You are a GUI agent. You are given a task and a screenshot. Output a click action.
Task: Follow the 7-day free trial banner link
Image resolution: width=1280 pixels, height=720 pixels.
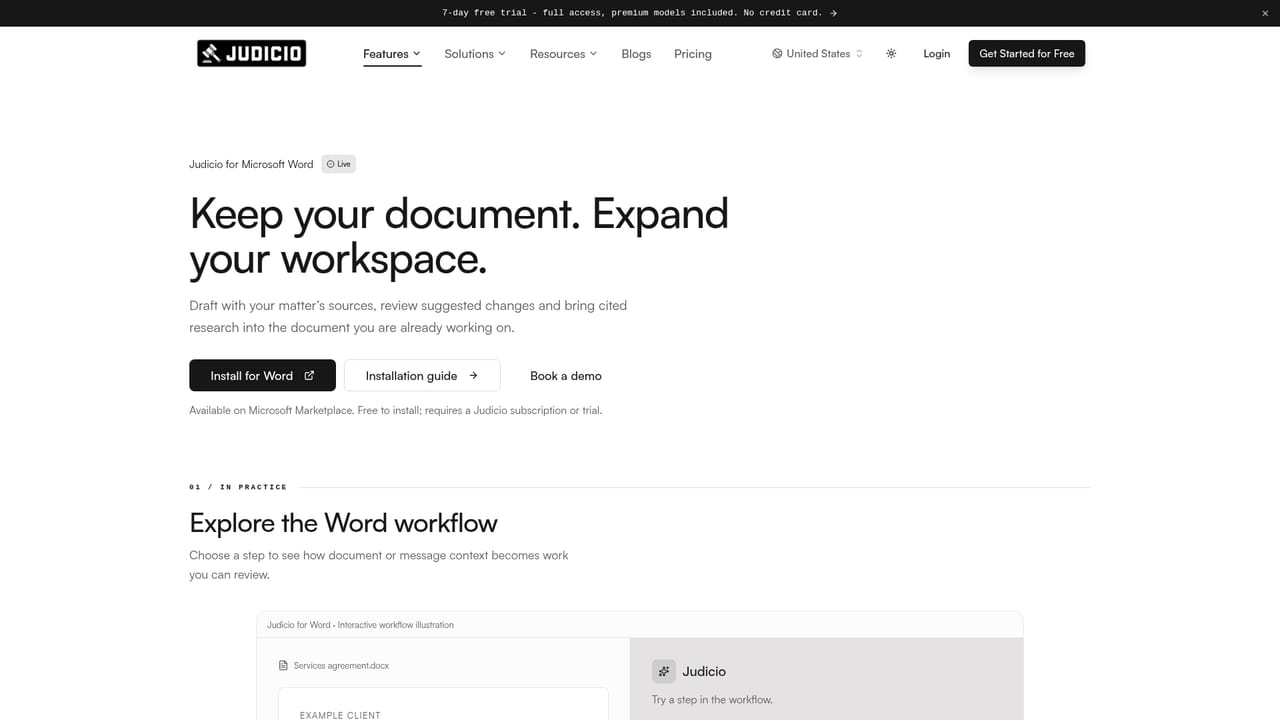pos(640,13)
